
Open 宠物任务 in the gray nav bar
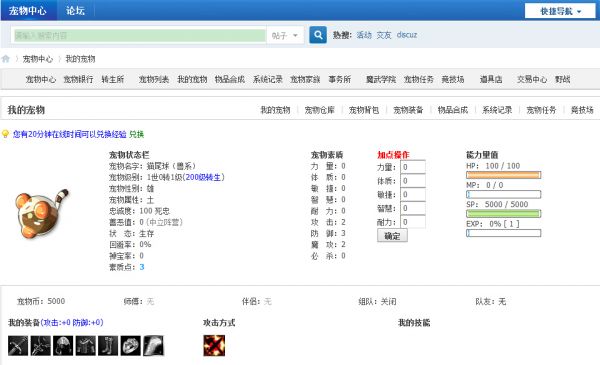tap(419, 79)
